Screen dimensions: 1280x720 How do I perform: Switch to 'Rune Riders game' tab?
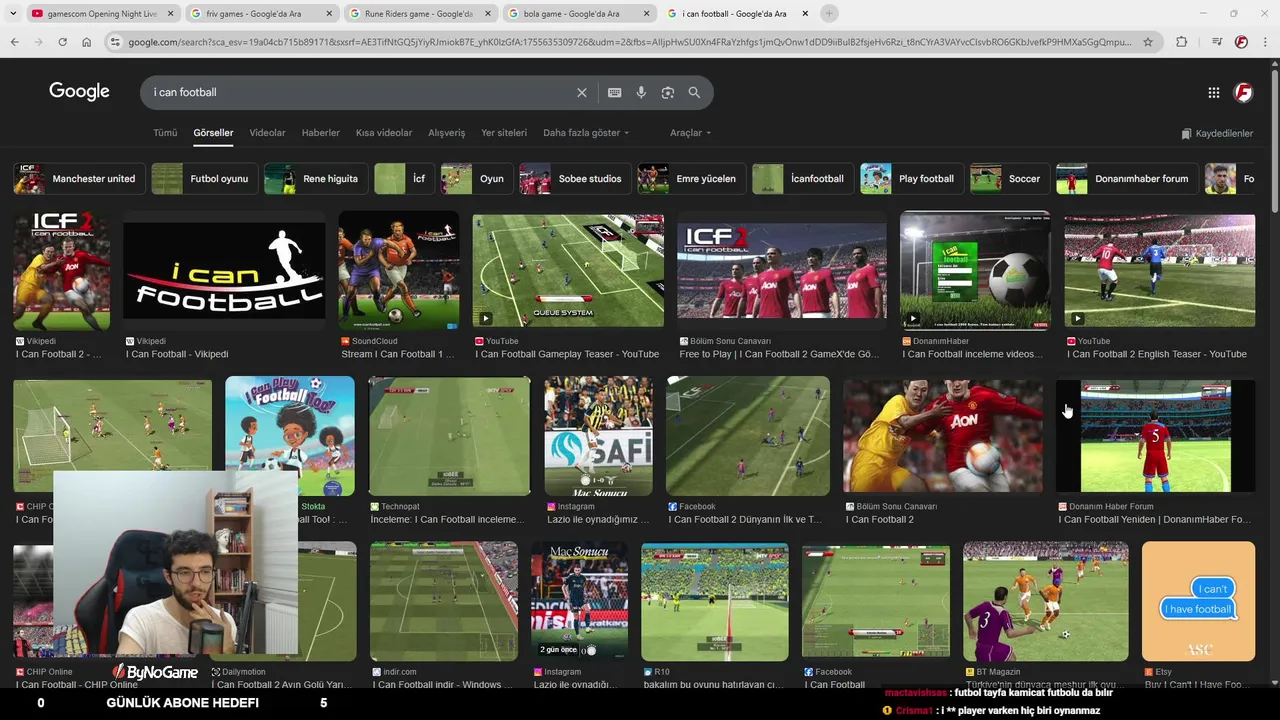(418, 14)
